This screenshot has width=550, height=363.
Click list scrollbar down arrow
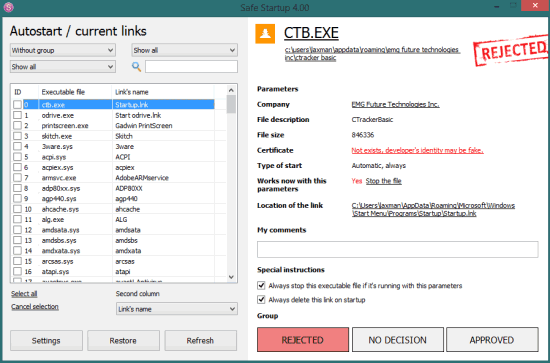(x=231, y=277)
